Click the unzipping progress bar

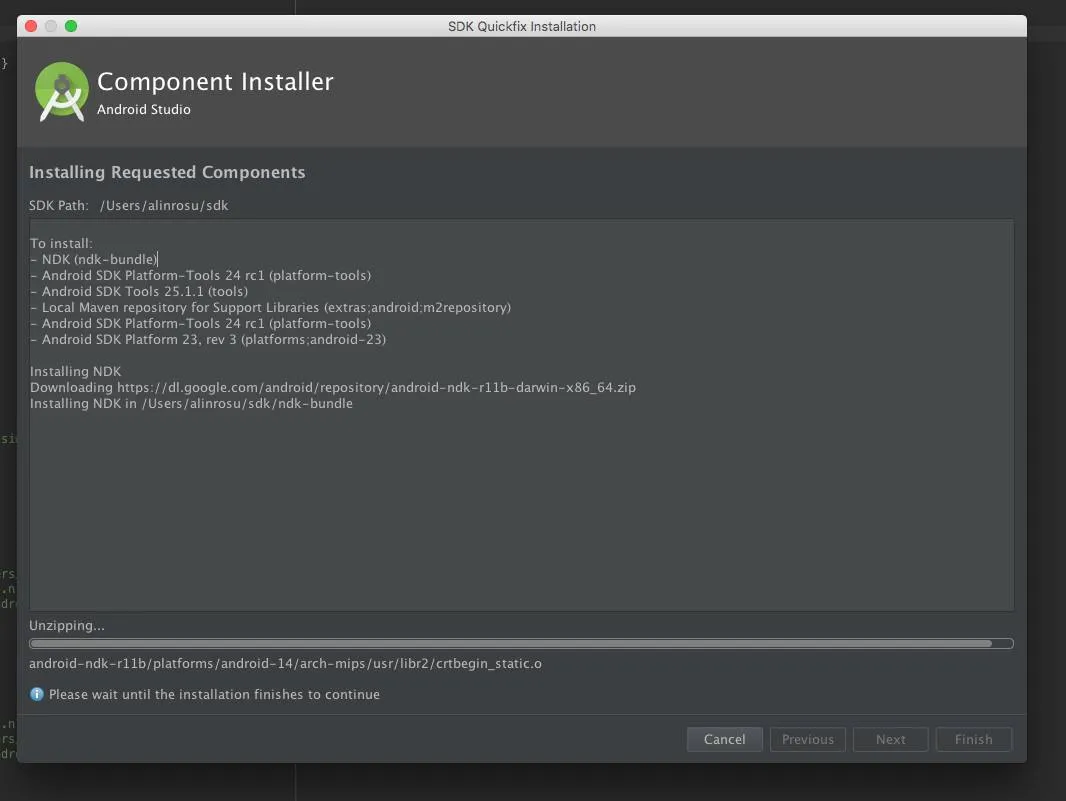[x=521, y=643]
